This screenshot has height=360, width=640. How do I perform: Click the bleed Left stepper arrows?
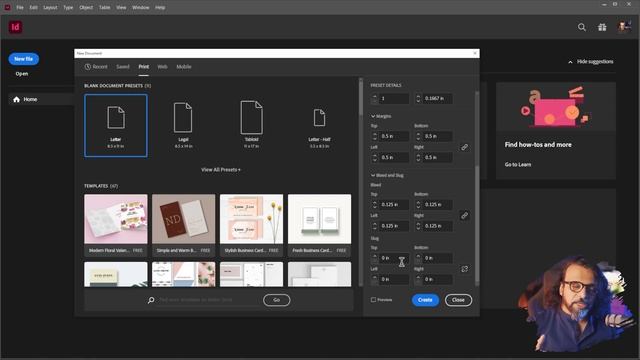(x=375, y=226)
